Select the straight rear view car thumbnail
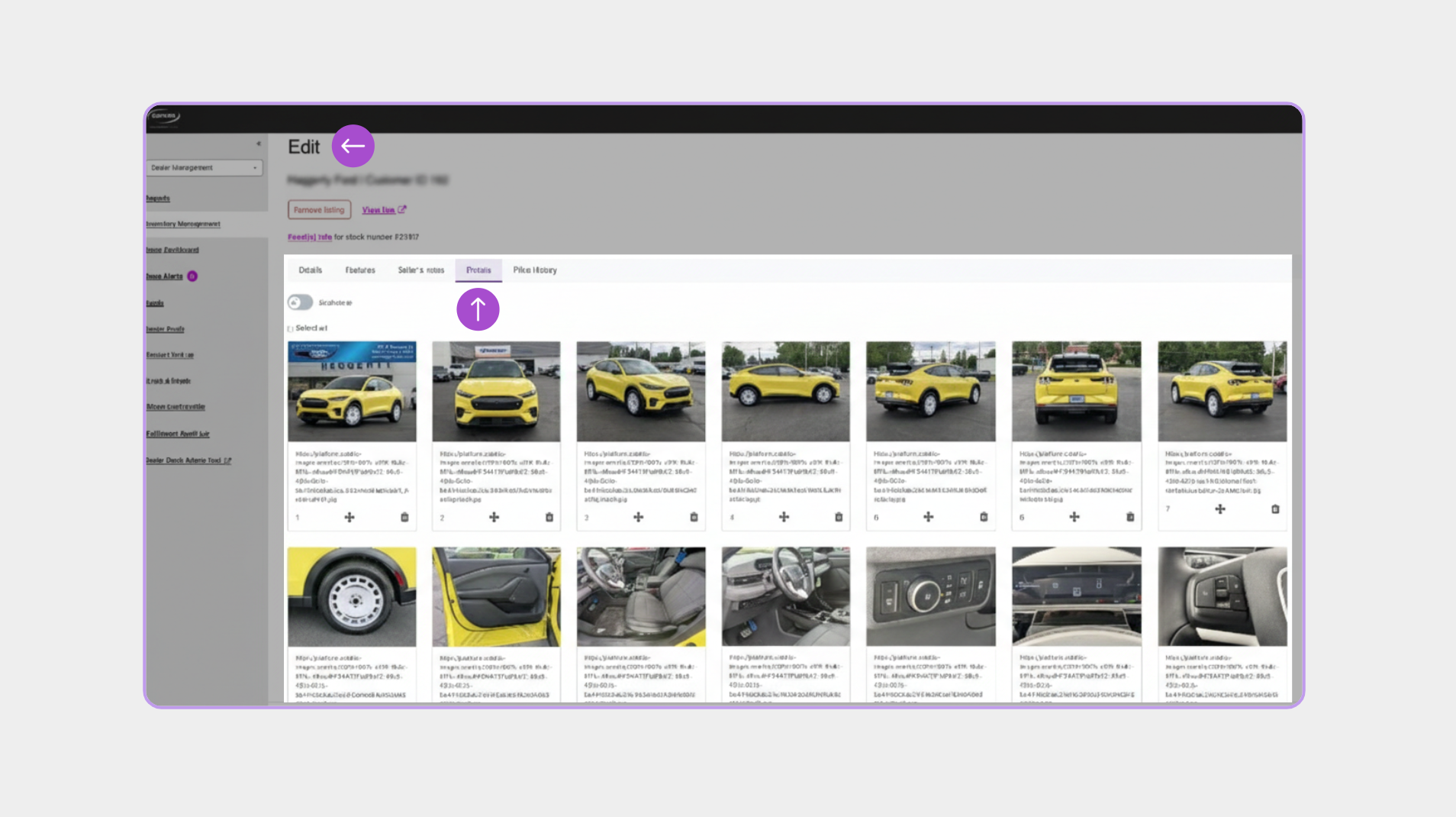 coord(1077,392)
